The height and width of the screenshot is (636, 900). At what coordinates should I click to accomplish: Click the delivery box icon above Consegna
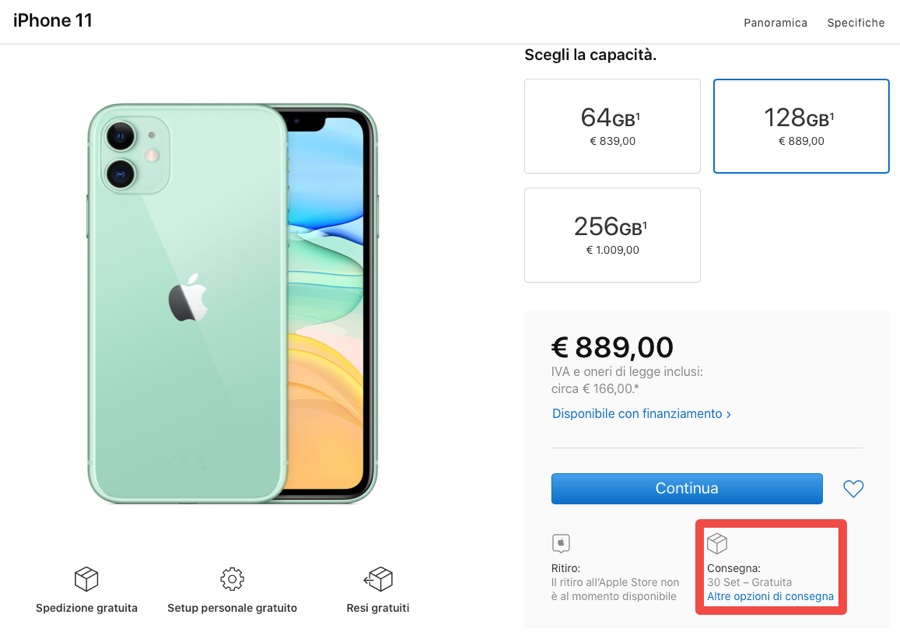[x=717, y=544]
